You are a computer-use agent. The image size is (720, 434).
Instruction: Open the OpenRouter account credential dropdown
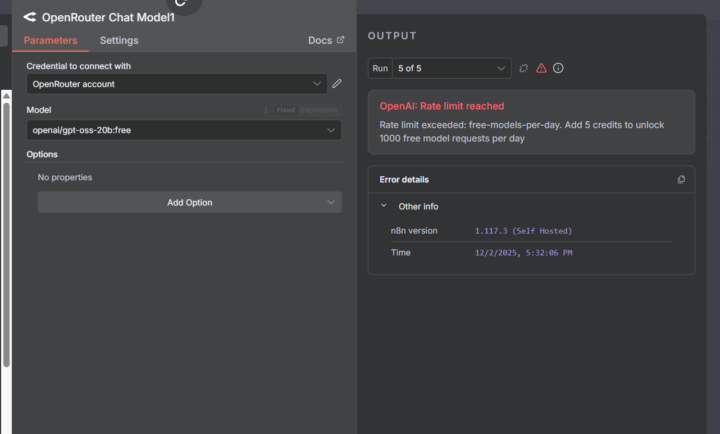(177, 84)
